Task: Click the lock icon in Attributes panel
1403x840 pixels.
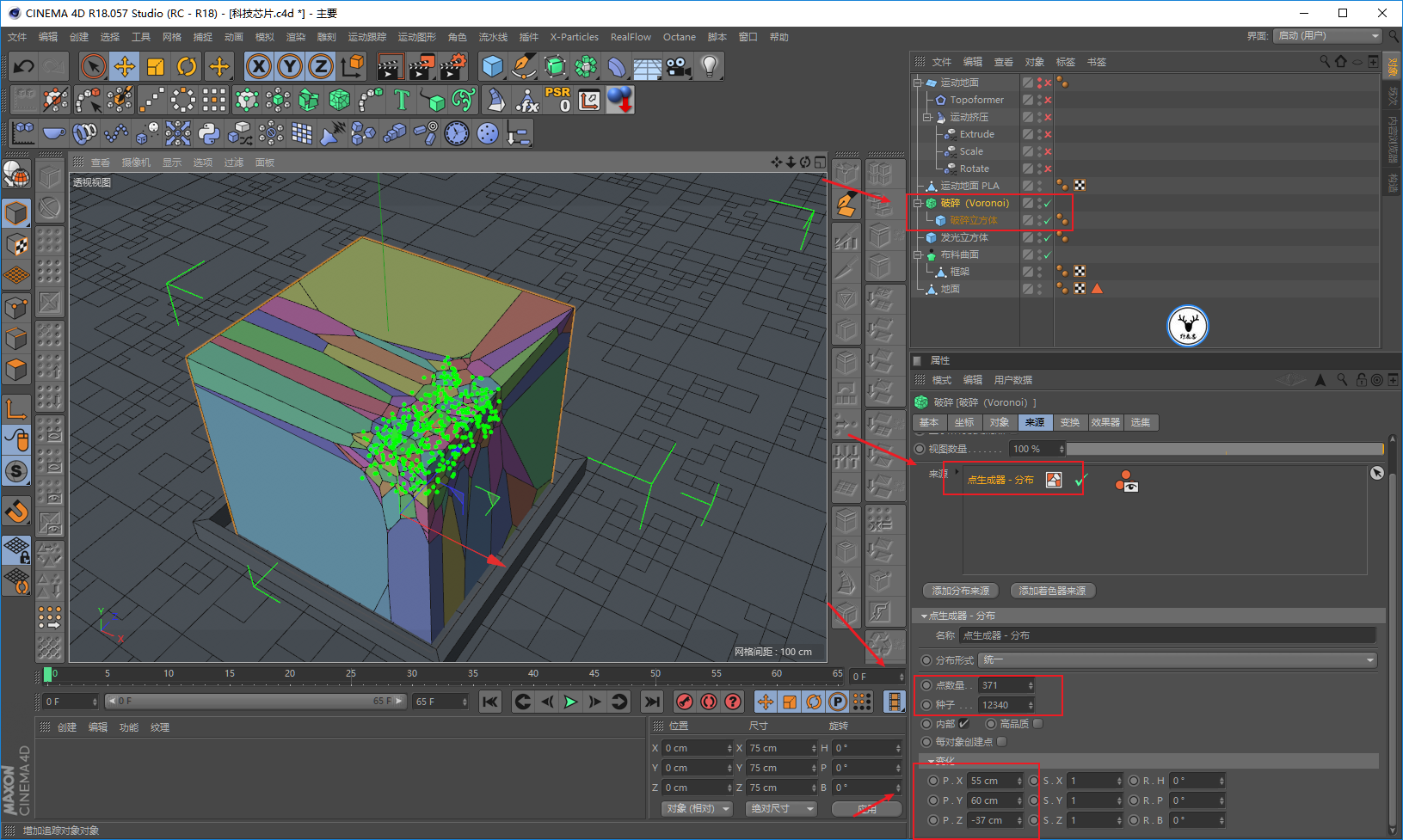Action: coord(1361,379)
